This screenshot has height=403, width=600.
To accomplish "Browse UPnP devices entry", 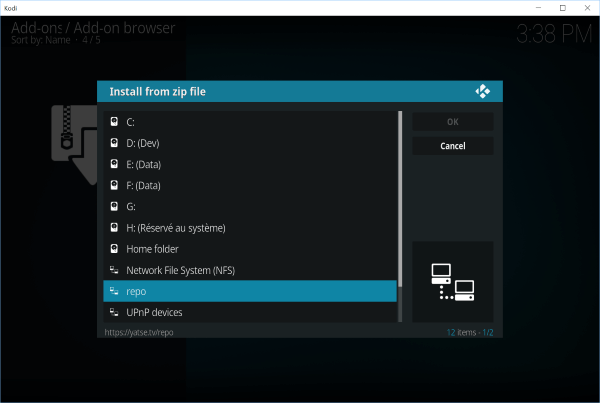I will coord(250,313).
